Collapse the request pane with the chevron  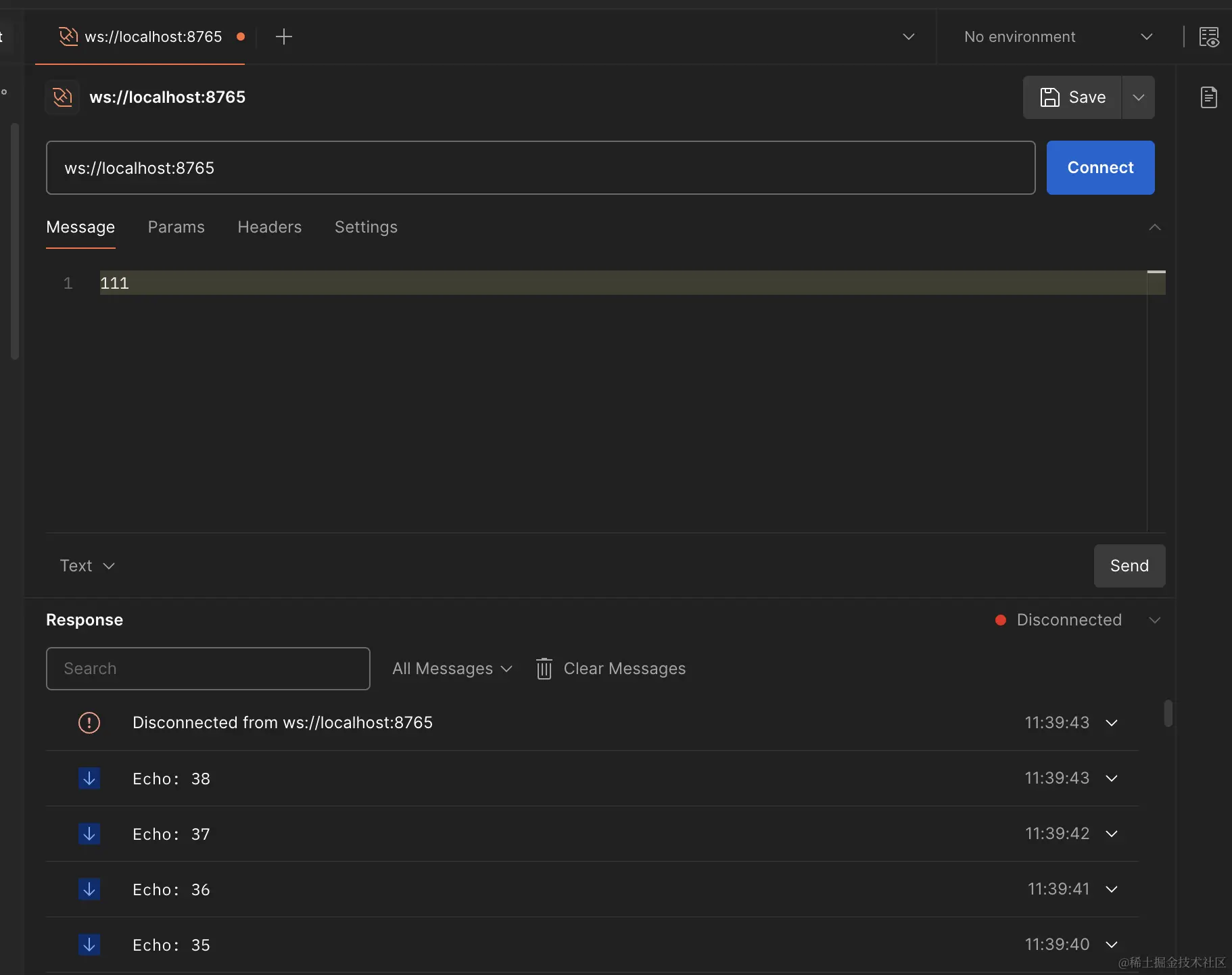click(x=1155, y=227)
